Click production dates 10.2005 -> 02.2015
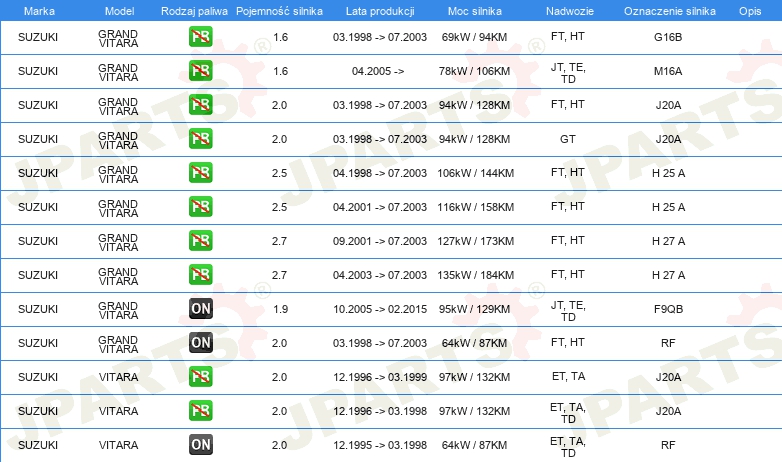Viewport: 782px width, 462px height. pos(380,309)
